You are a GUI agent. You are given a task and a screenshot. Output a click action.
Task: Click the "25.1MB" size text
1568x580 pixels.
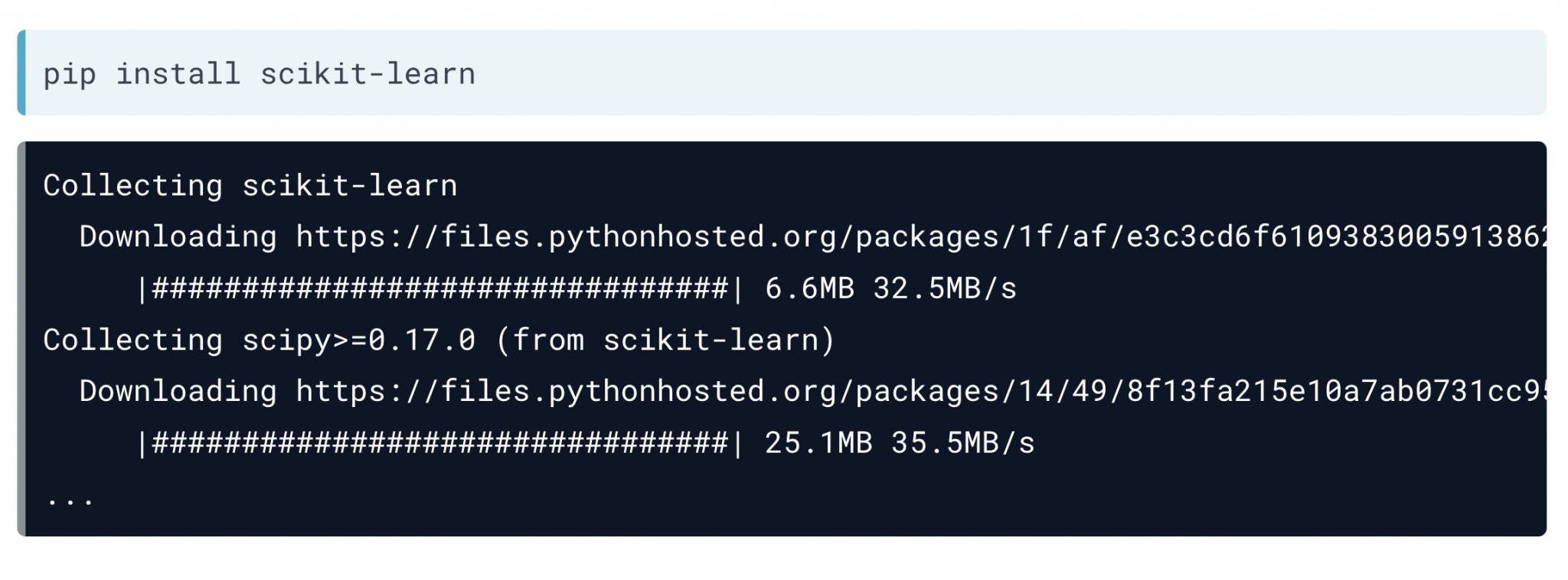tap(818, 443)
